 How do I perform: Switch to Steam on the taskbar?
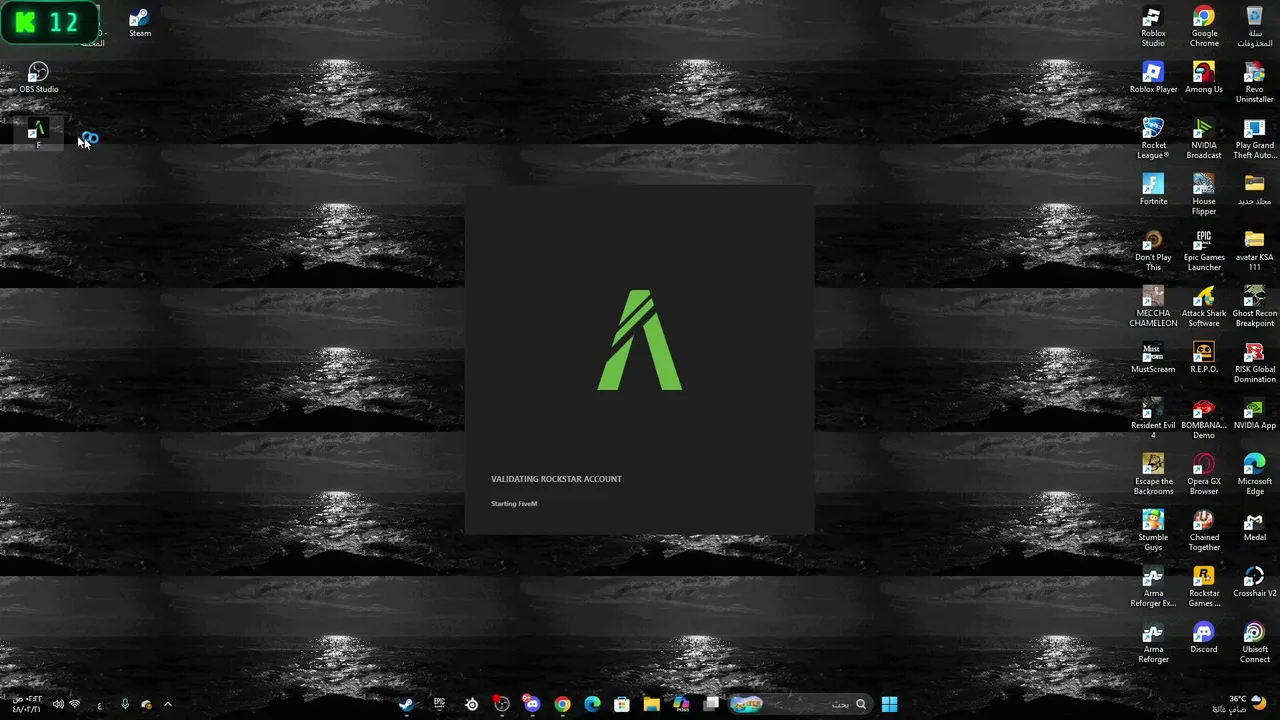406,705
